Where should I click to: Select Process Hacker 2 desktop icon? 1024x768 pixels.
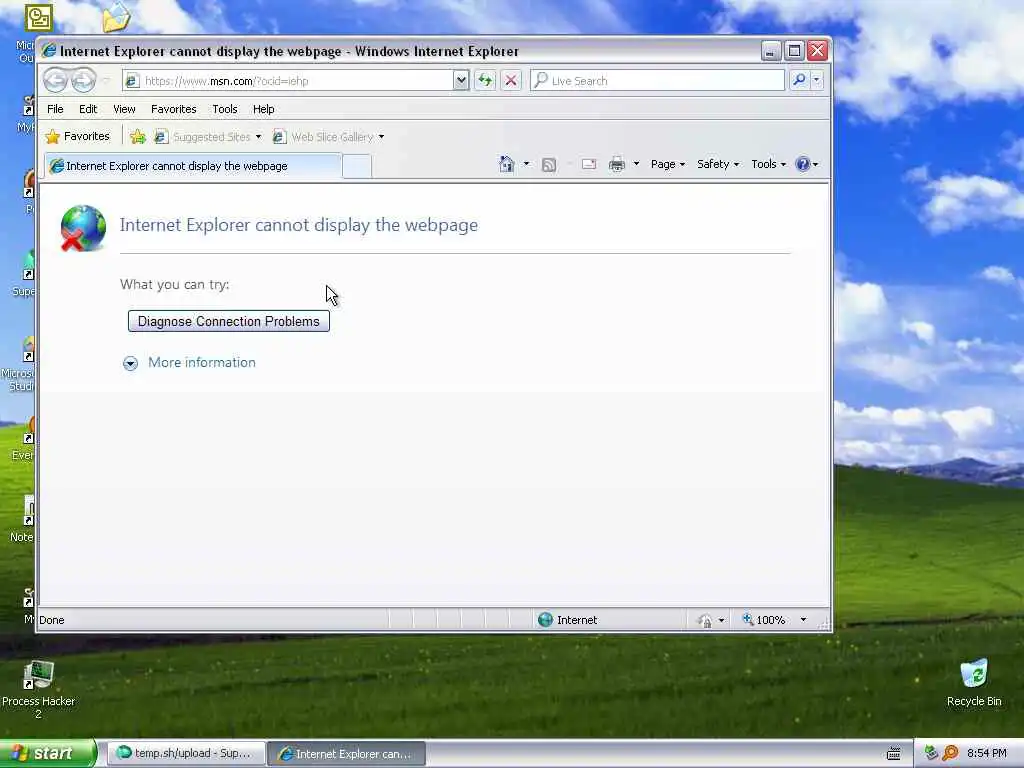tap(38, 689)
